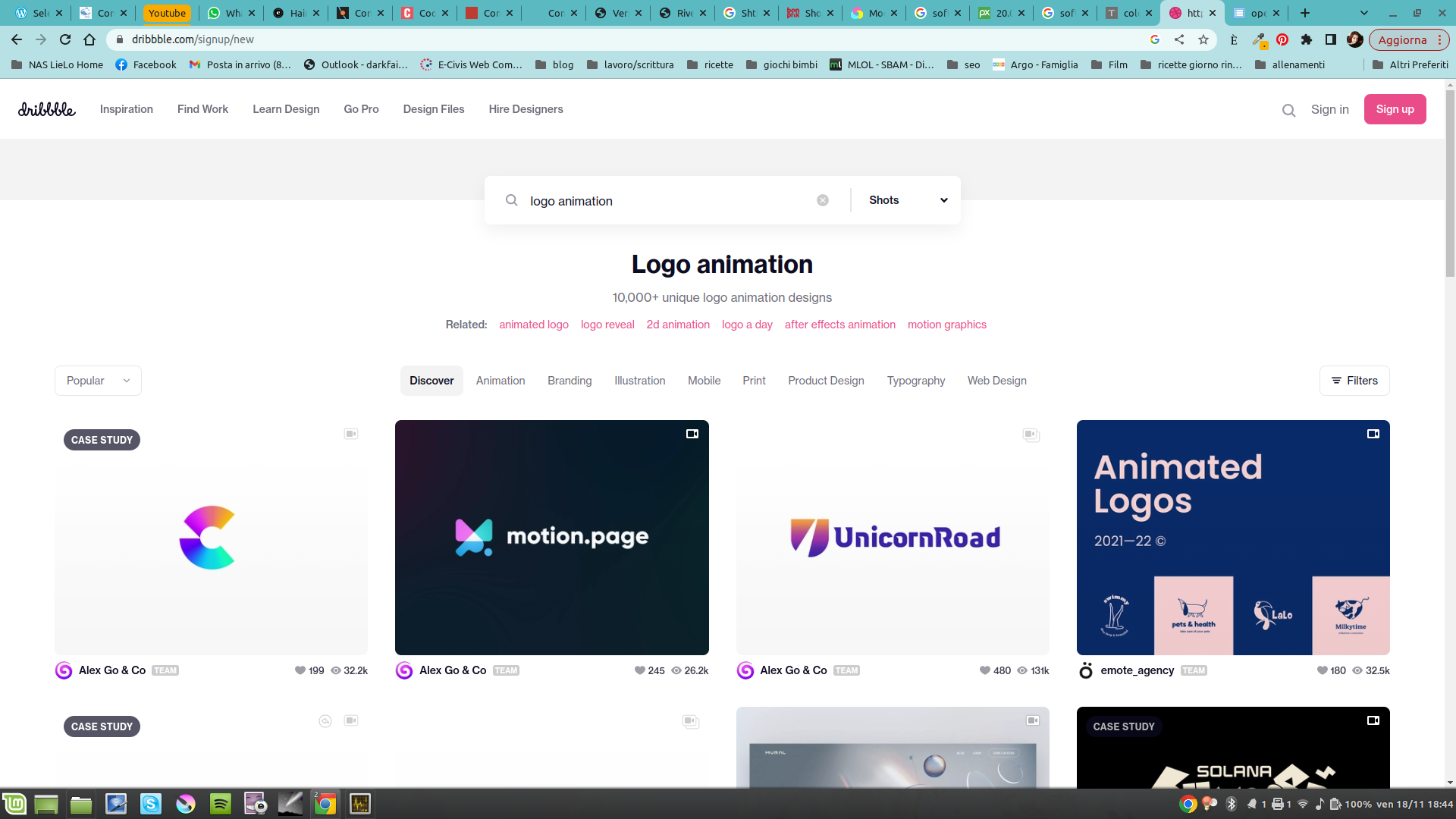
Task: Bookmark this page with the star icon
Action: point(1203,39)
